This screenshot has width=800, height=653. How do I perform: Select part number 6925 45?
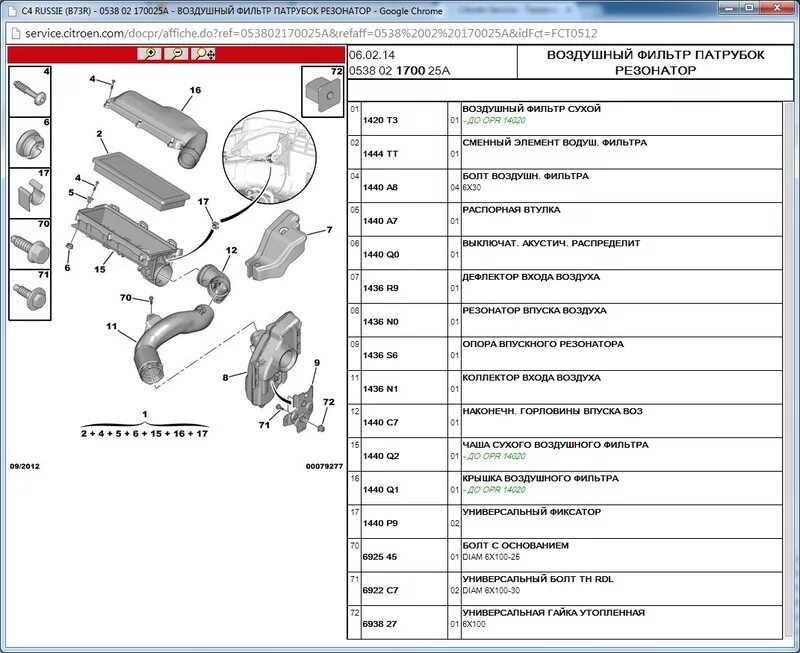tap(380, 557)
